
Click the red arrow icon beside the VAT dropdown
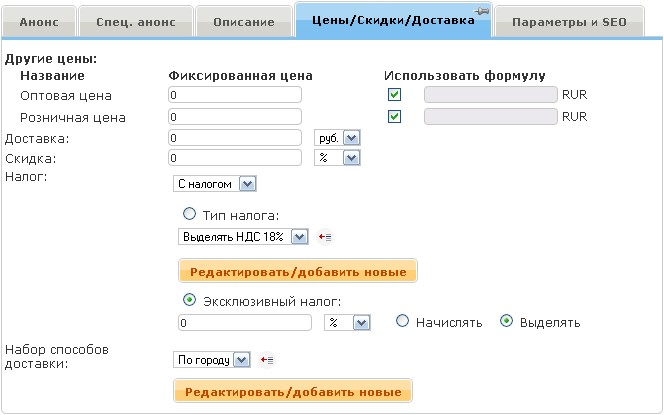(x=324, y=237)
